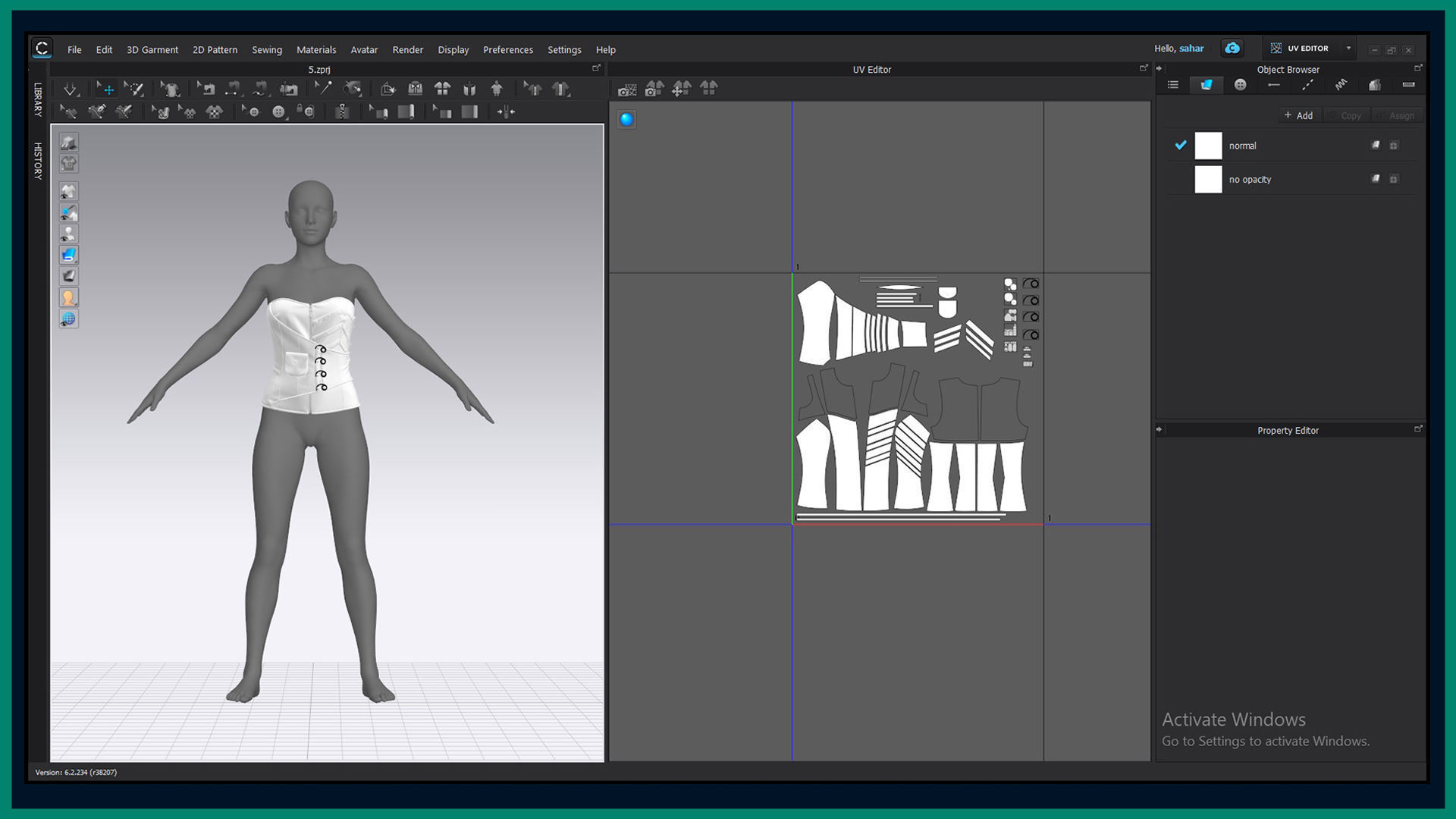Screen dimensions: 1456x819
Task: Select the Button tool icon
Action: 278,112
